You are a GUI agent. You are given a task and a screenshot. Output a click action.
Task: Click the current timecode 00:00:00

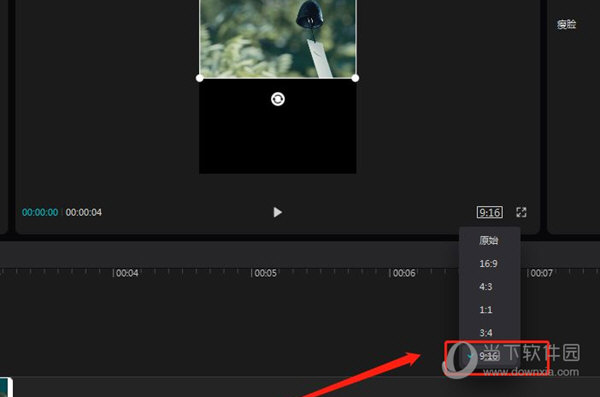click(x=40, y=212)
